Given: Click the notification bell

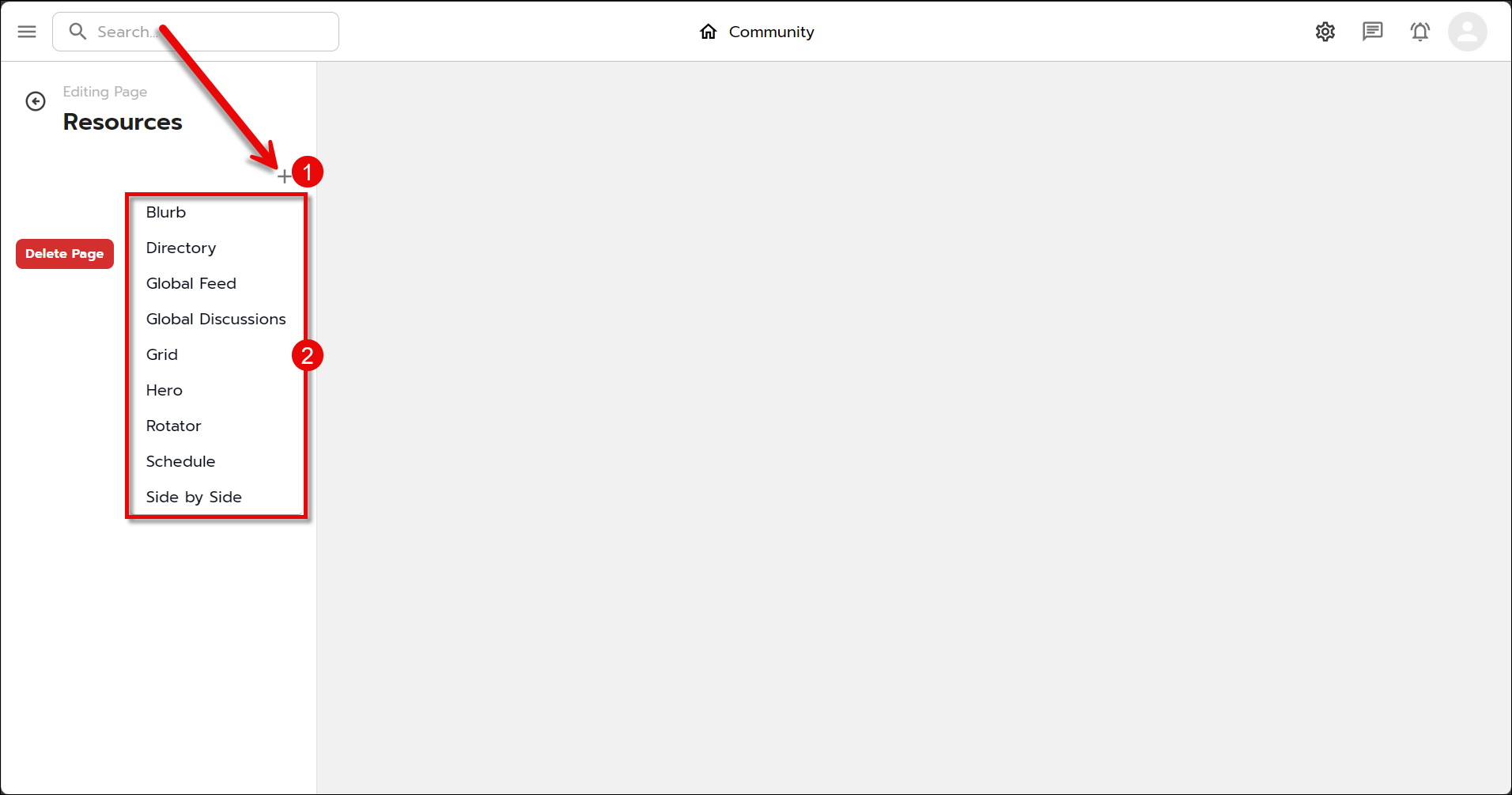Looking at the screenshot, I should click(x=1419, y=32).
